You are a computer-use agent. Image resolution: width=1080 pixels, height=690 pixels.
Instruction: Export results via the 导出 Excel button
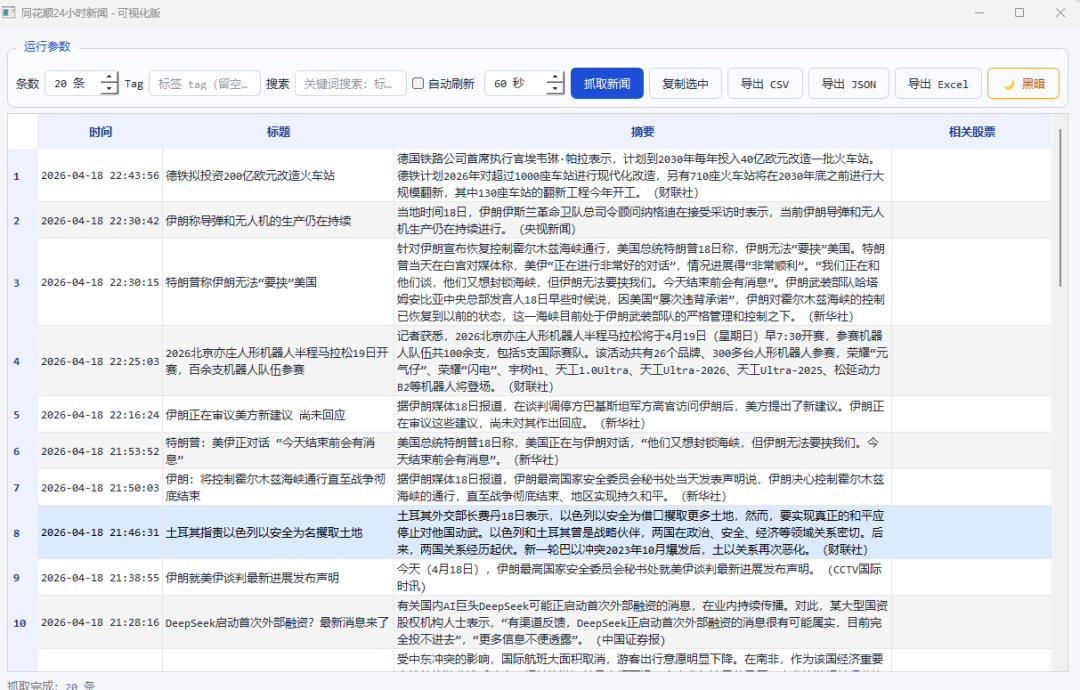coord(937,83)
